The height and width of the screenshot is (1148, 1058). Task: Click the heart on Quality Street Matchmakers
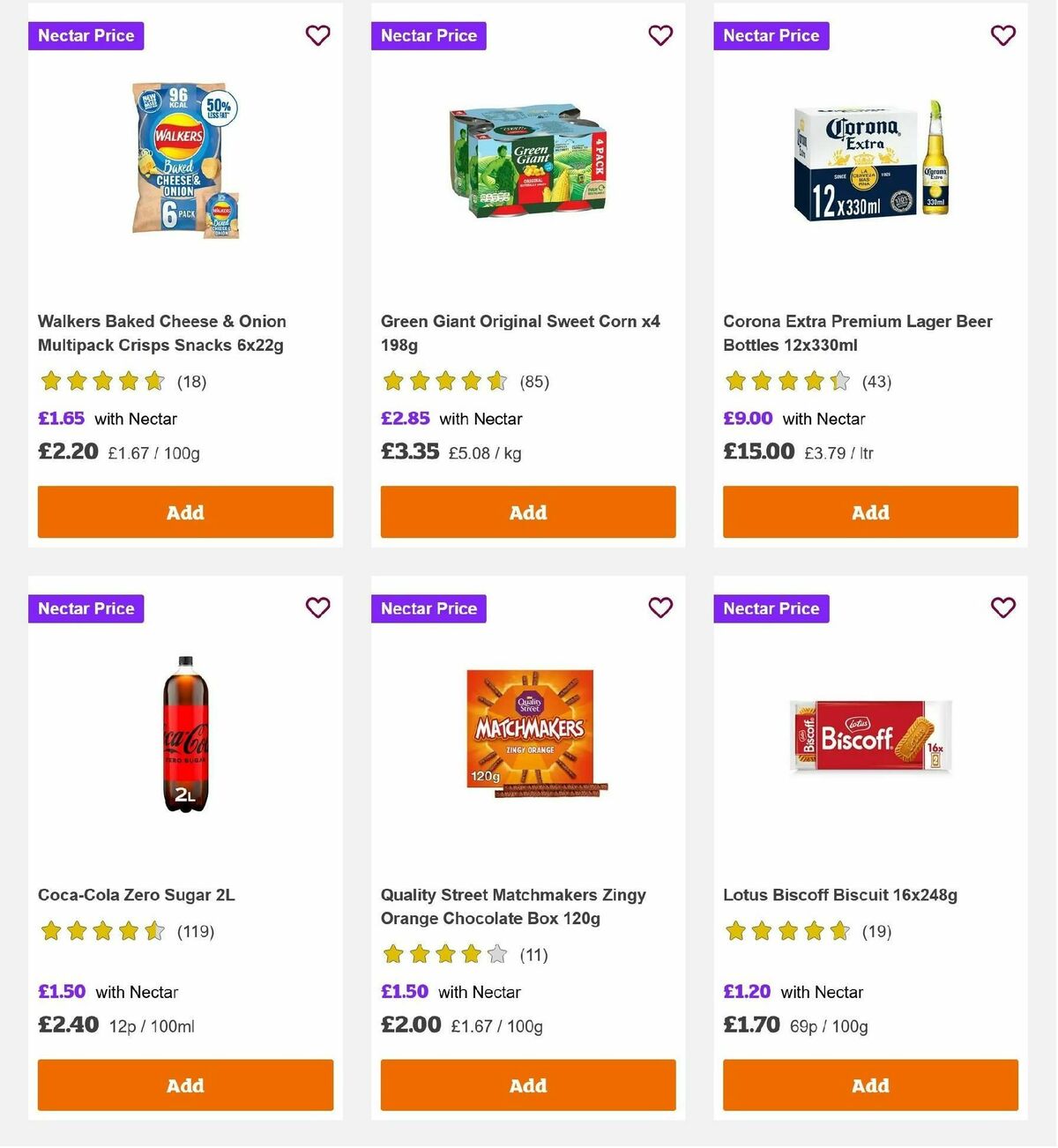[660, 608]
